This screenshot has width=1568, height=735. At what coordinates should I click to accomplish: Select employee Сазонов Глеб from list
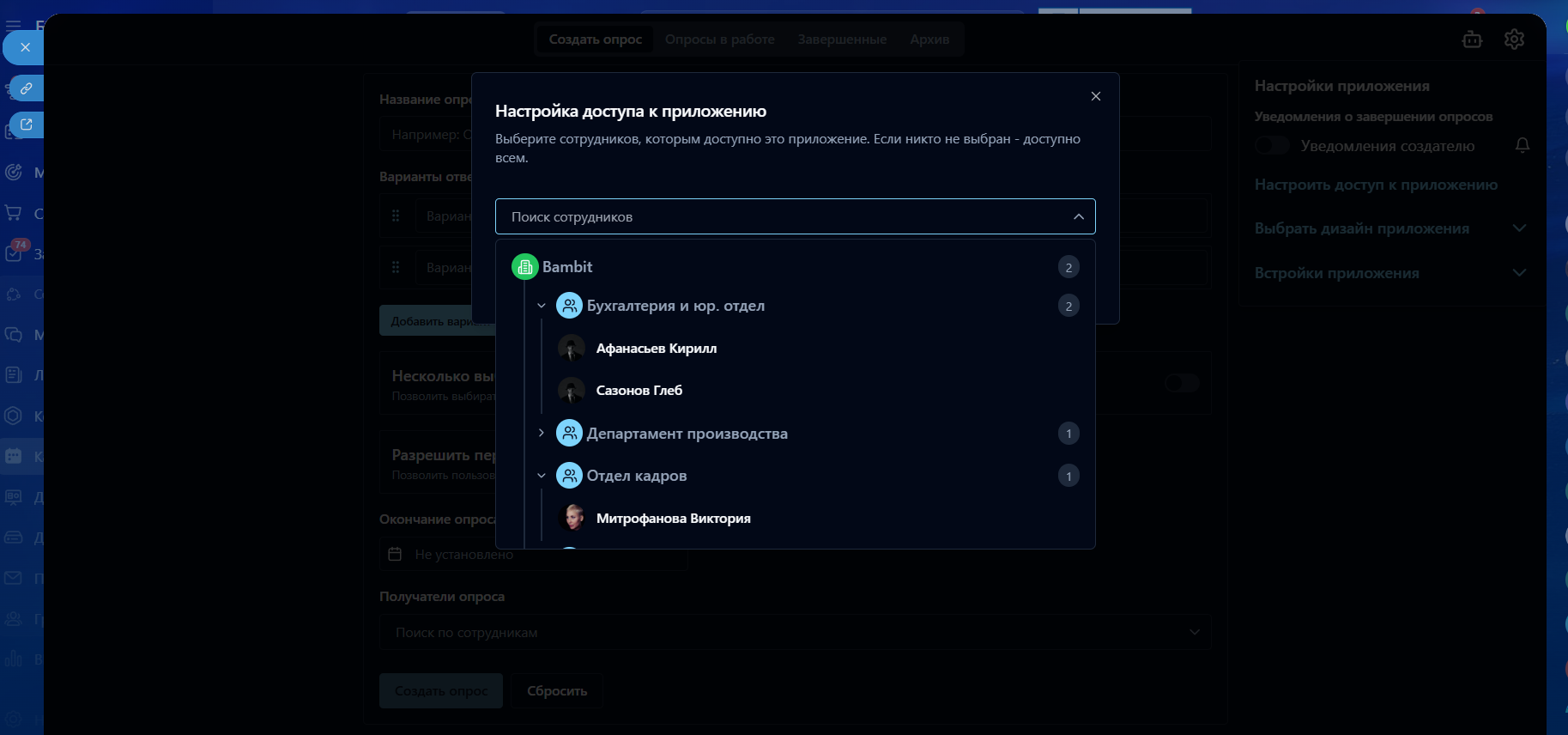coord(639,391)
